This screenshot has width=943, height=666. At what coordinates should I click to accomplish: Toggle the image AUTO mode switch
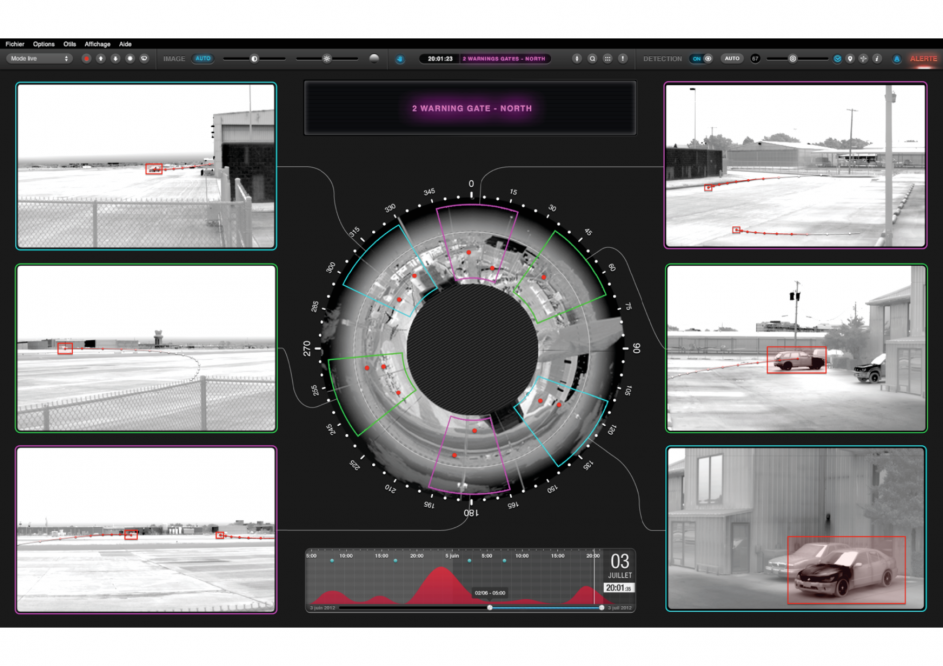click(203, 59)
